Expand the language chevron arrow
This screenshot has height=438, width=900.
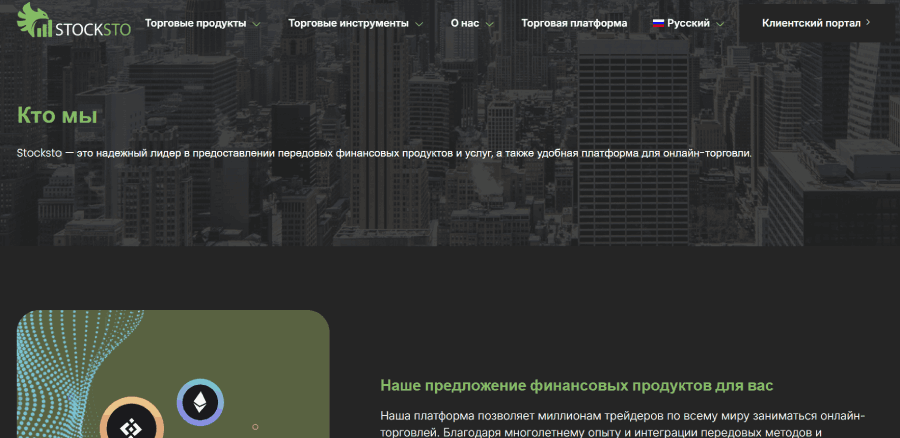click(720, 24)
